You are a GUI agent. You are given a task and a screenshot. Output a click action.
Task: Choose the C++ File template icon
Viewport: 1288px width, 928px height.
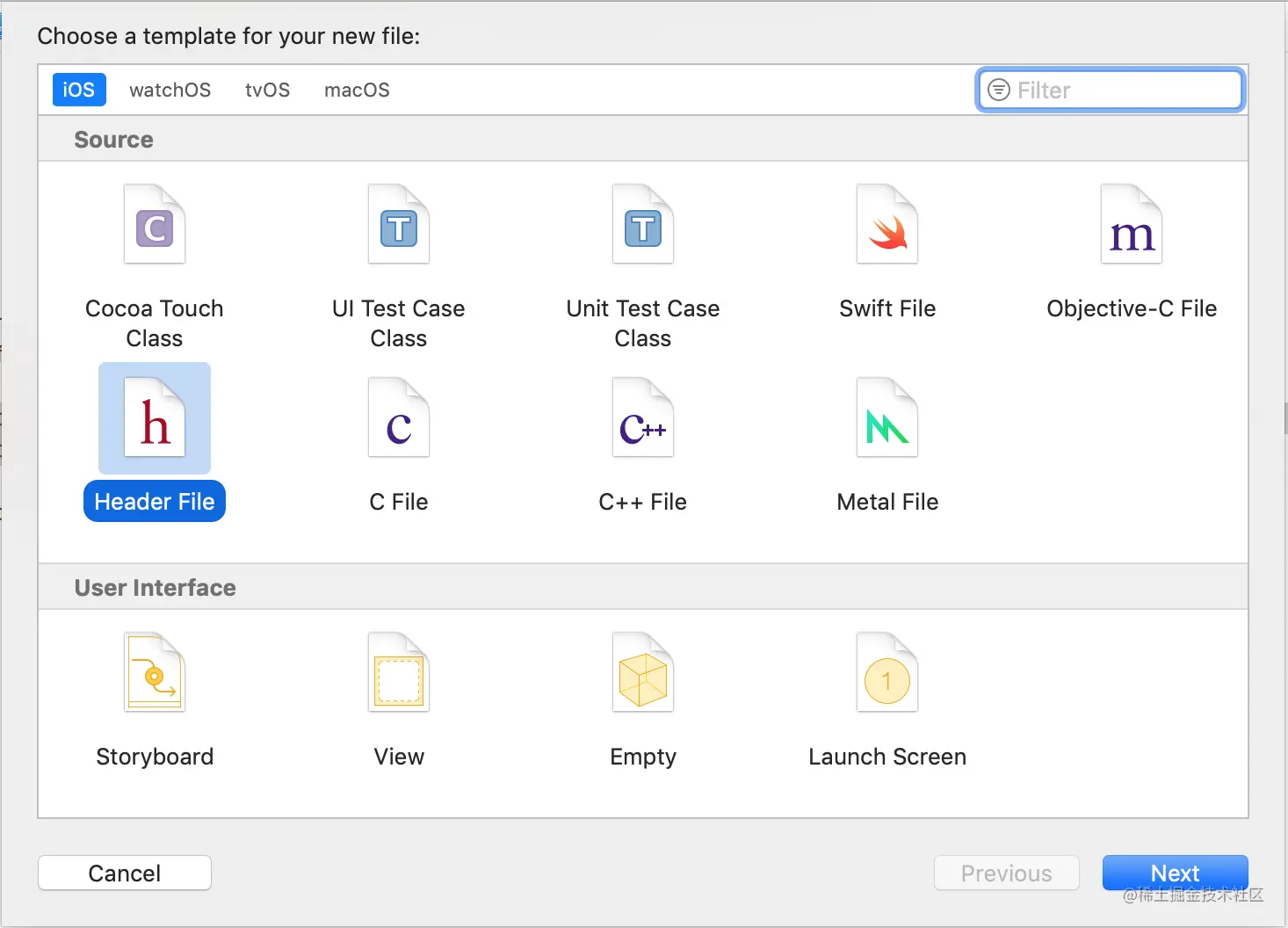(643, 417)
